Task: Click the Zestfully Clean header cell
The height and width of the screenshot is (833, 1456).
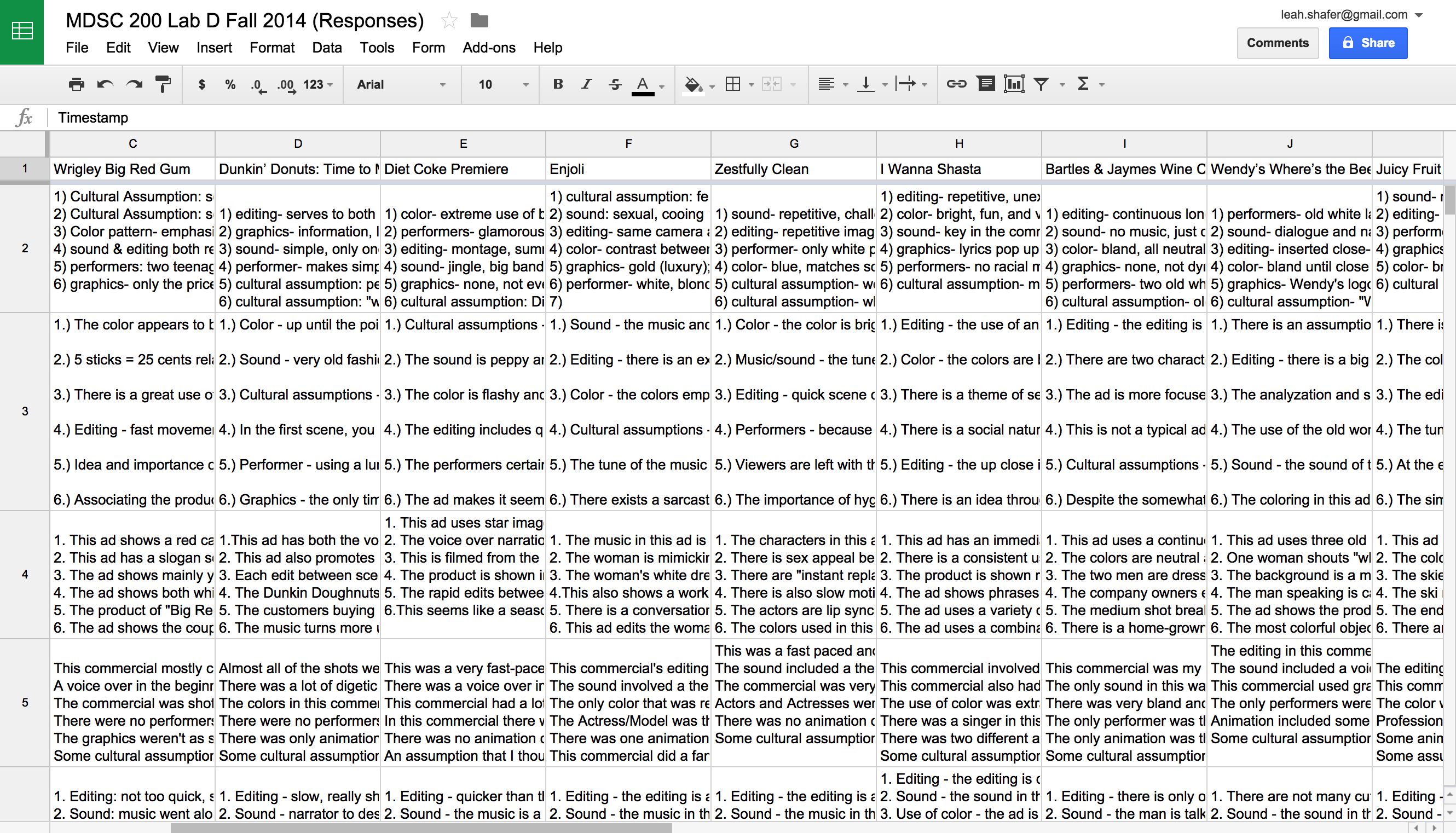Action: pos(794,169)
